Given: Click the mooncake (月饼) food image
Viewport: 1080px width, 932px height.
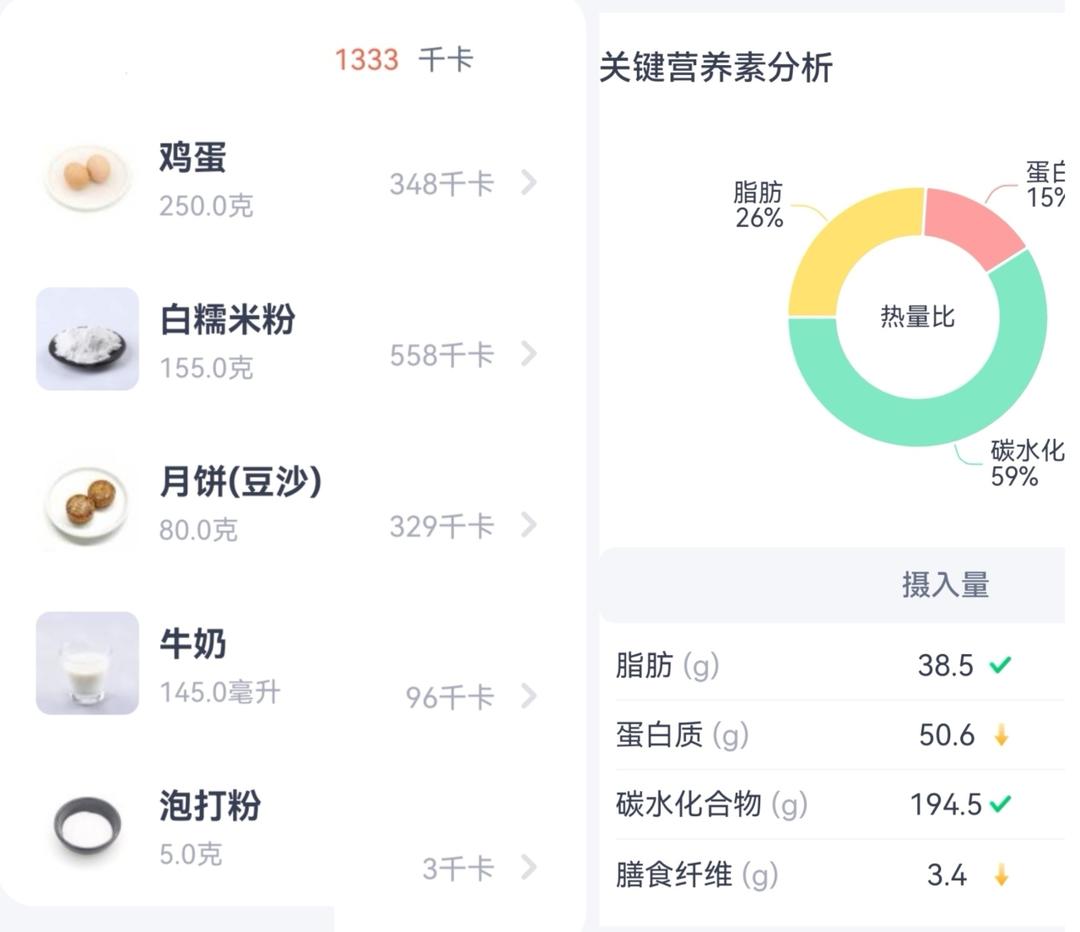Looking at the screenshot, I should pyautogui.click(x=87, y=503).
